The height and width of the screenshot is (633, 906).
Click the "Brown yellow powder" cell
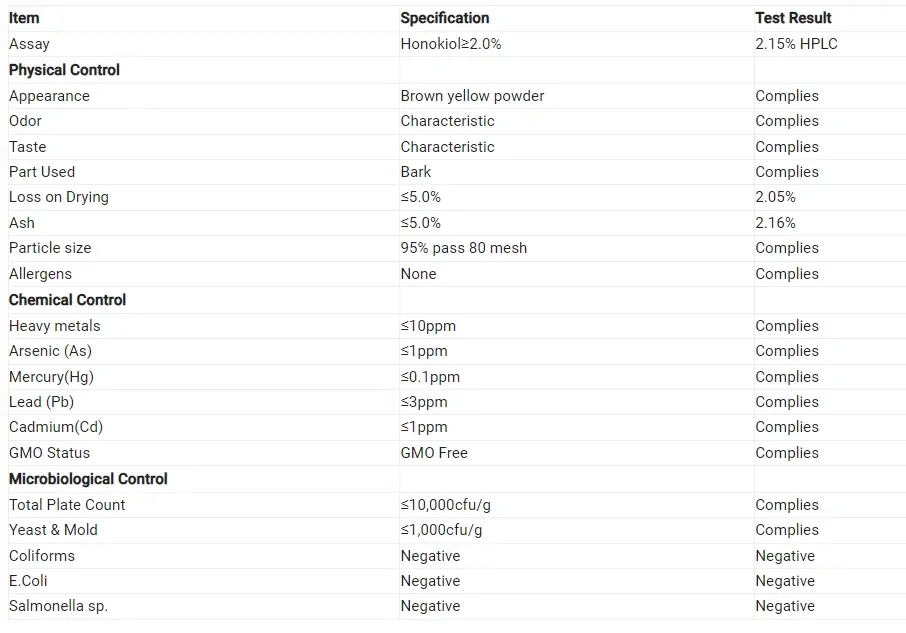point(472,96)
